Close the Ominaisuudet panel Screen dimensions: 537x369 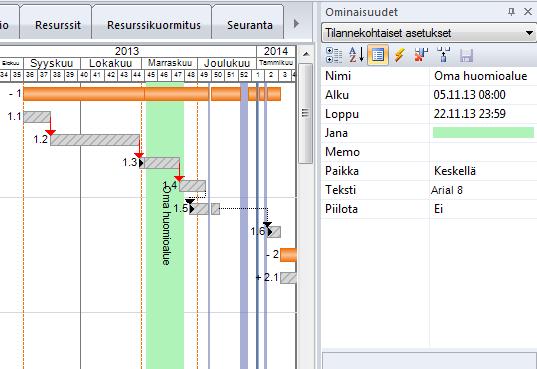coord(528,12)
